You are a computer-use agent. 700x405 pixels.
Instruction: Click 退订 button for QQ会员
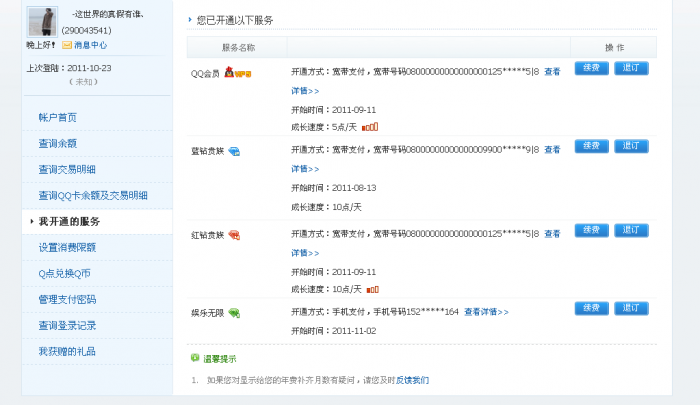point(631,68)
